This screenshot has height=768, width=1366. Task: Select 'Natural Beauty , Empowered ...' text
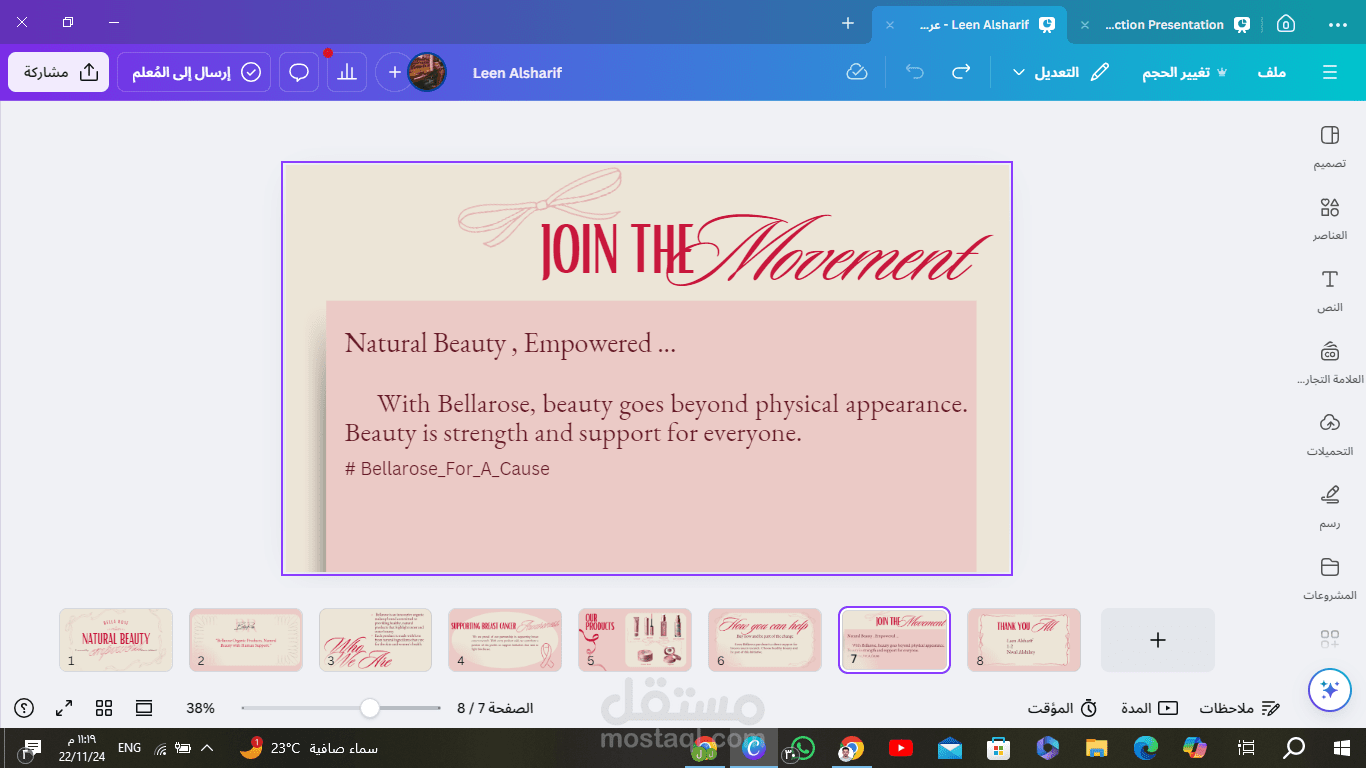(510, 343)
